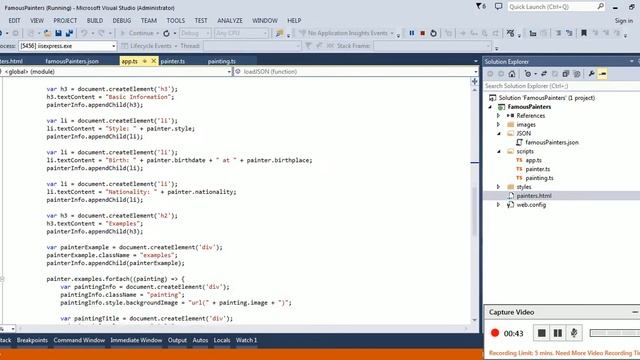Switch to the painting.ts tab
The height and width of the screenshot is (360, 640).
(222, 61)
